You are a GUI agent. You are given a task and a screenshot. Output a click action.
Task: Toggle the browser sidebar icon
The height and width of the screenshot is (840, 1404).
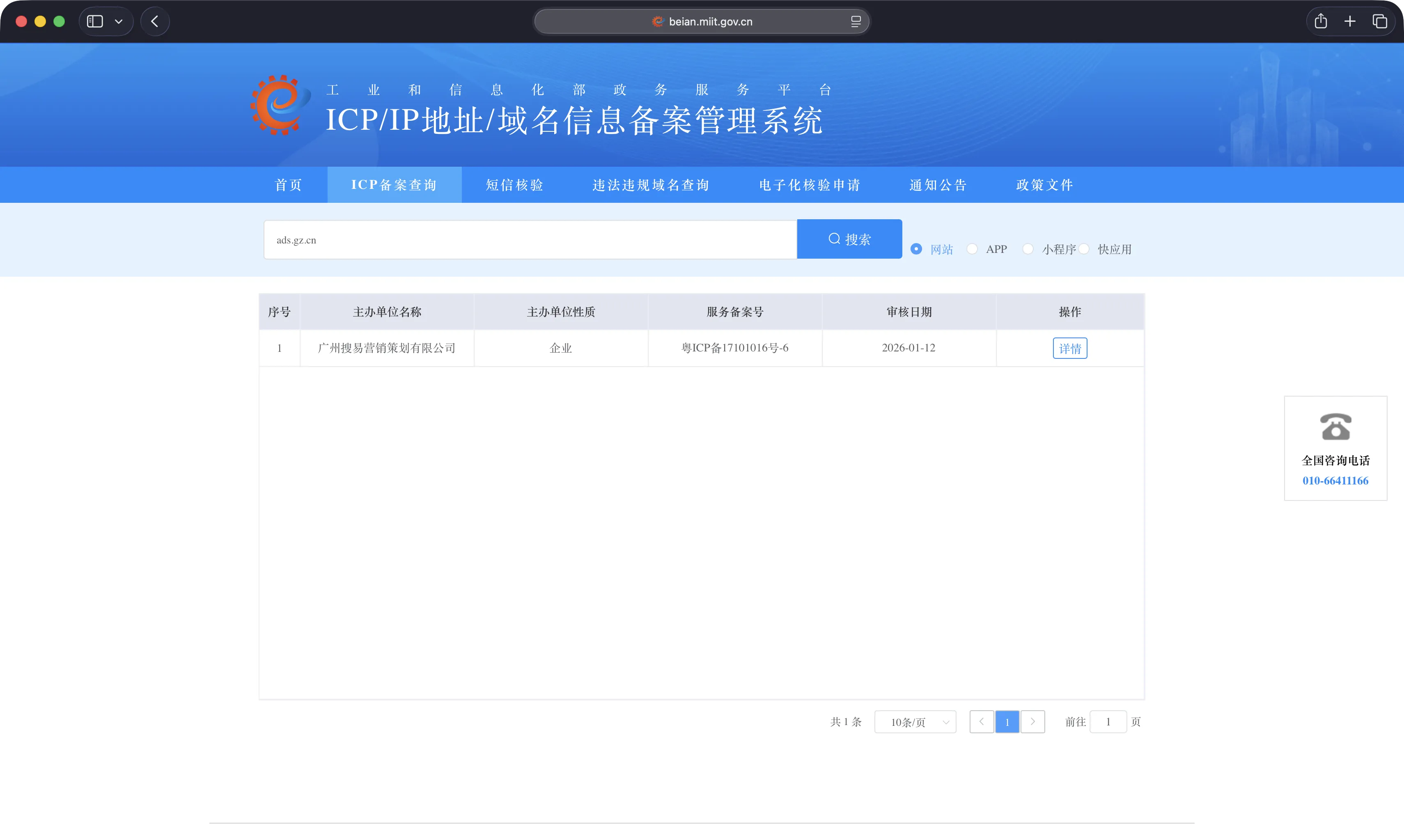(95, 21)
